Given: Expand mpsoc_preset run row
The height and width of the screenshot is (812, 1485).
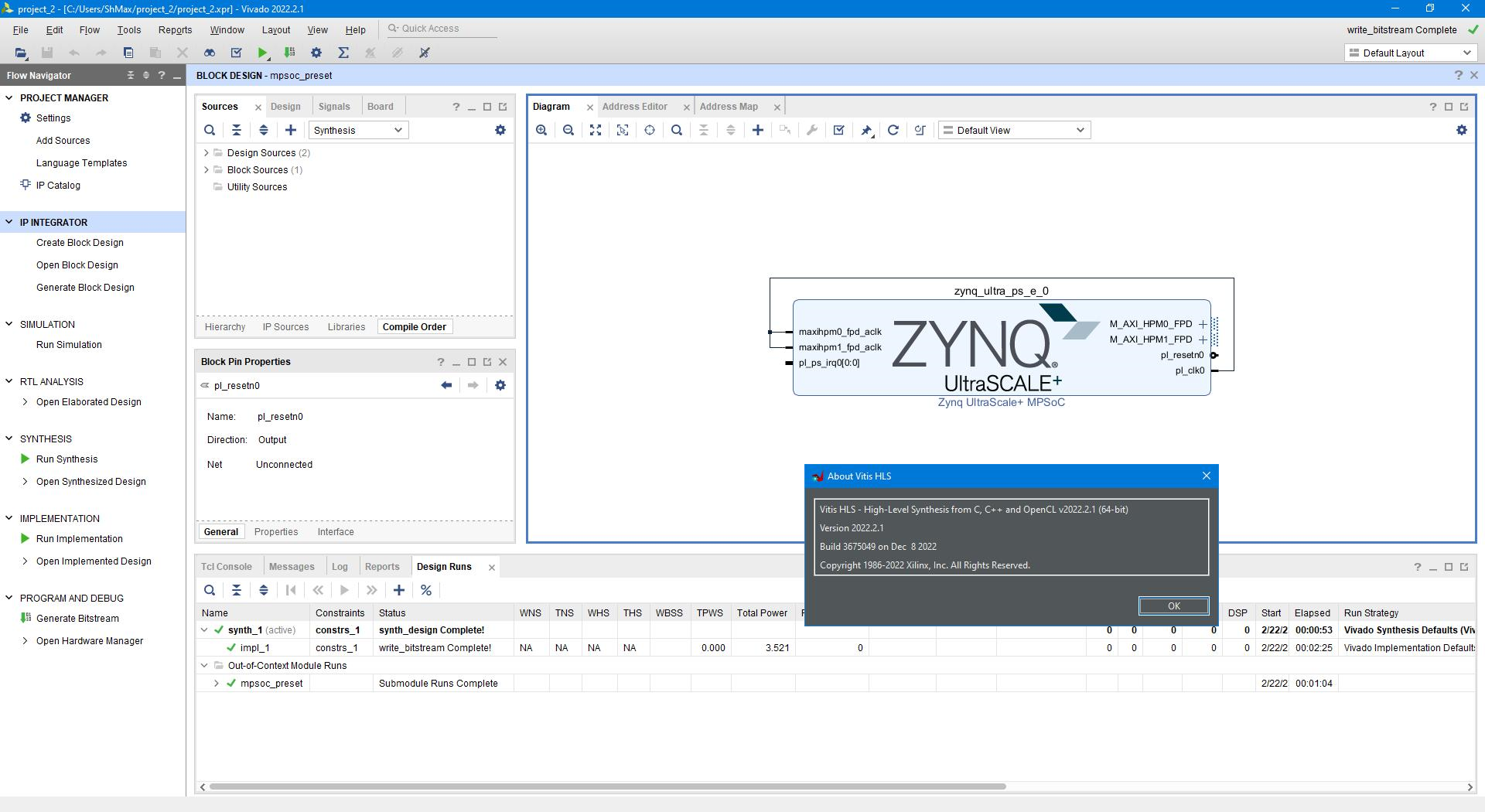Looking at the screenshot, I should [x=217, y=684].
